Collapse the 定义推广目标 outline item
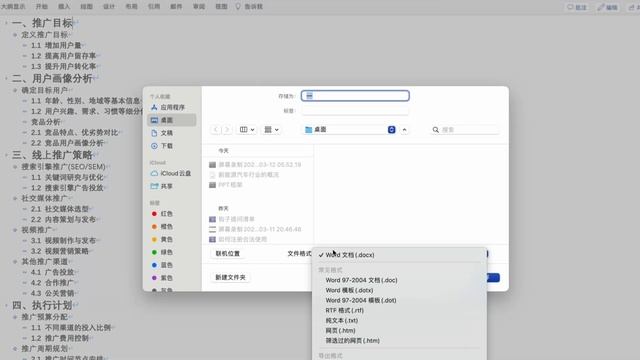 click(x=15, y=35)
